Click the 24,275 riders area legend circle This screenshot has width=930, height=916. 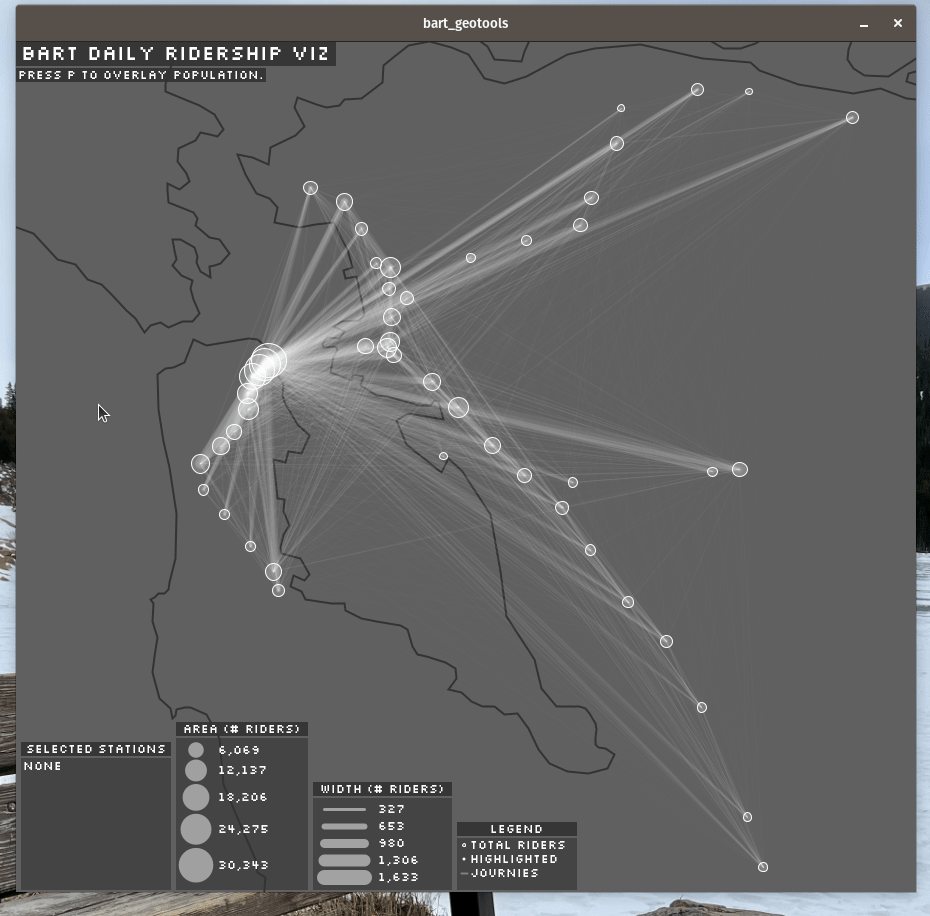click(x=196, y=829)
